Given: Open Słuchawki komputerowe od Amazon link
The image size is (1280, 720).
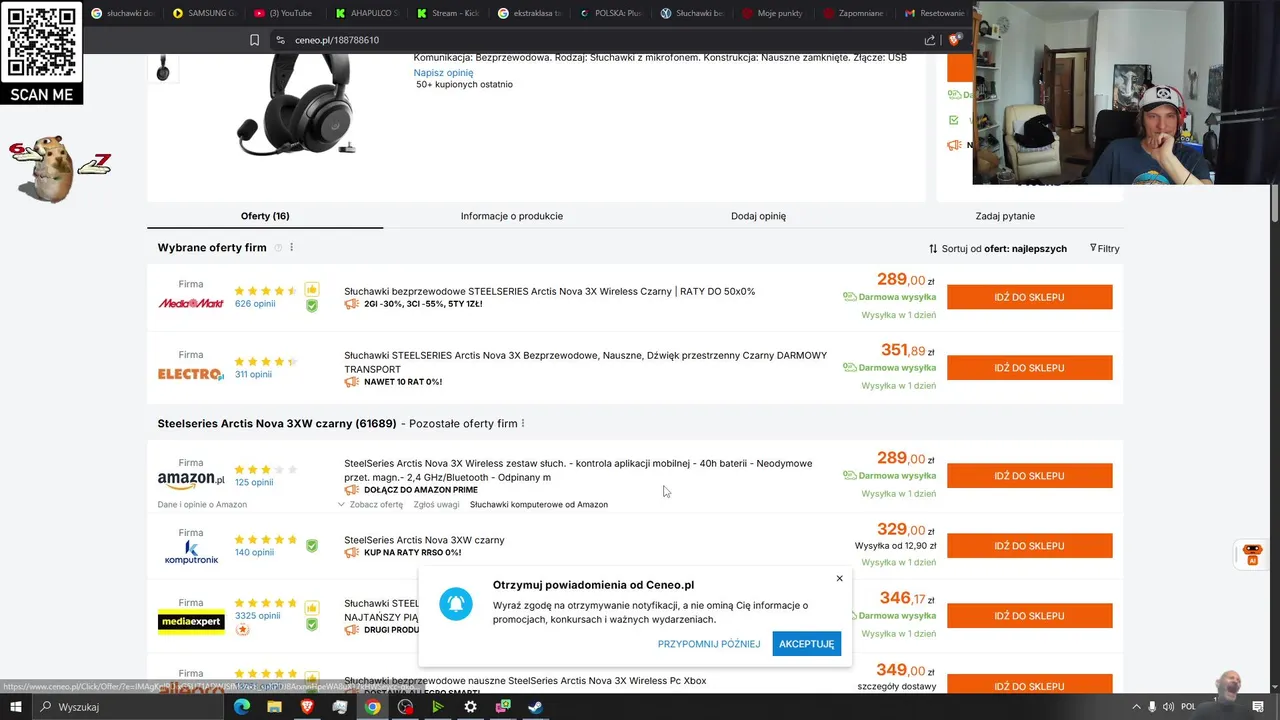Looking at the screenshot, I should tap(539, 504).
